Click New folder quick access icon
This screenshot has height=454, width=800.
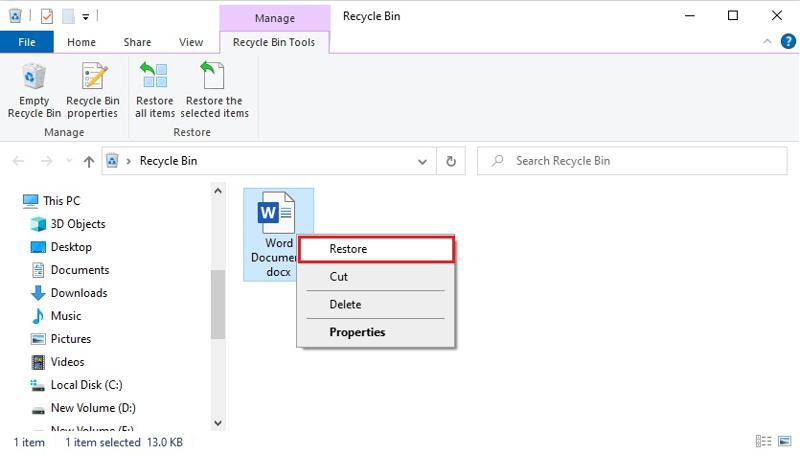(68, 16)
